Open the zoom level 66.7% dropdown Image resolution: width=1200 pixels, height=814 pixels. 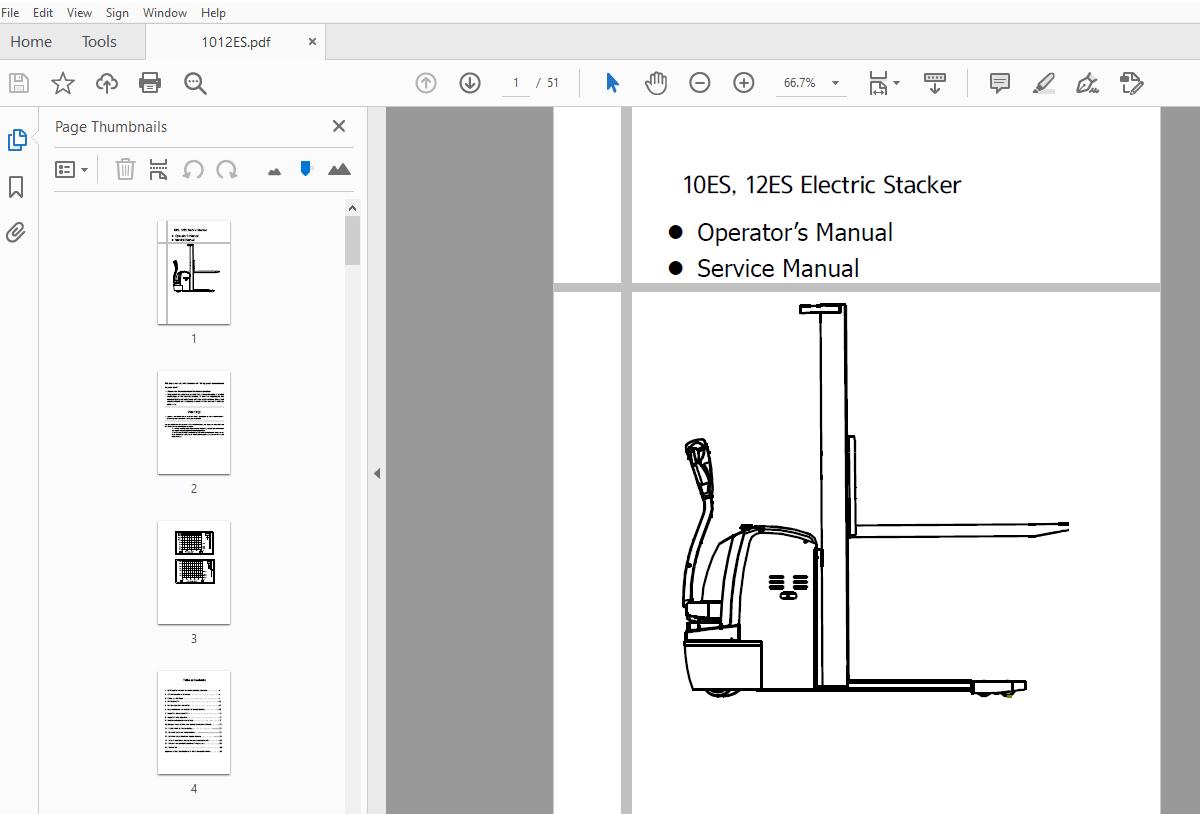(x=835, y=83)
